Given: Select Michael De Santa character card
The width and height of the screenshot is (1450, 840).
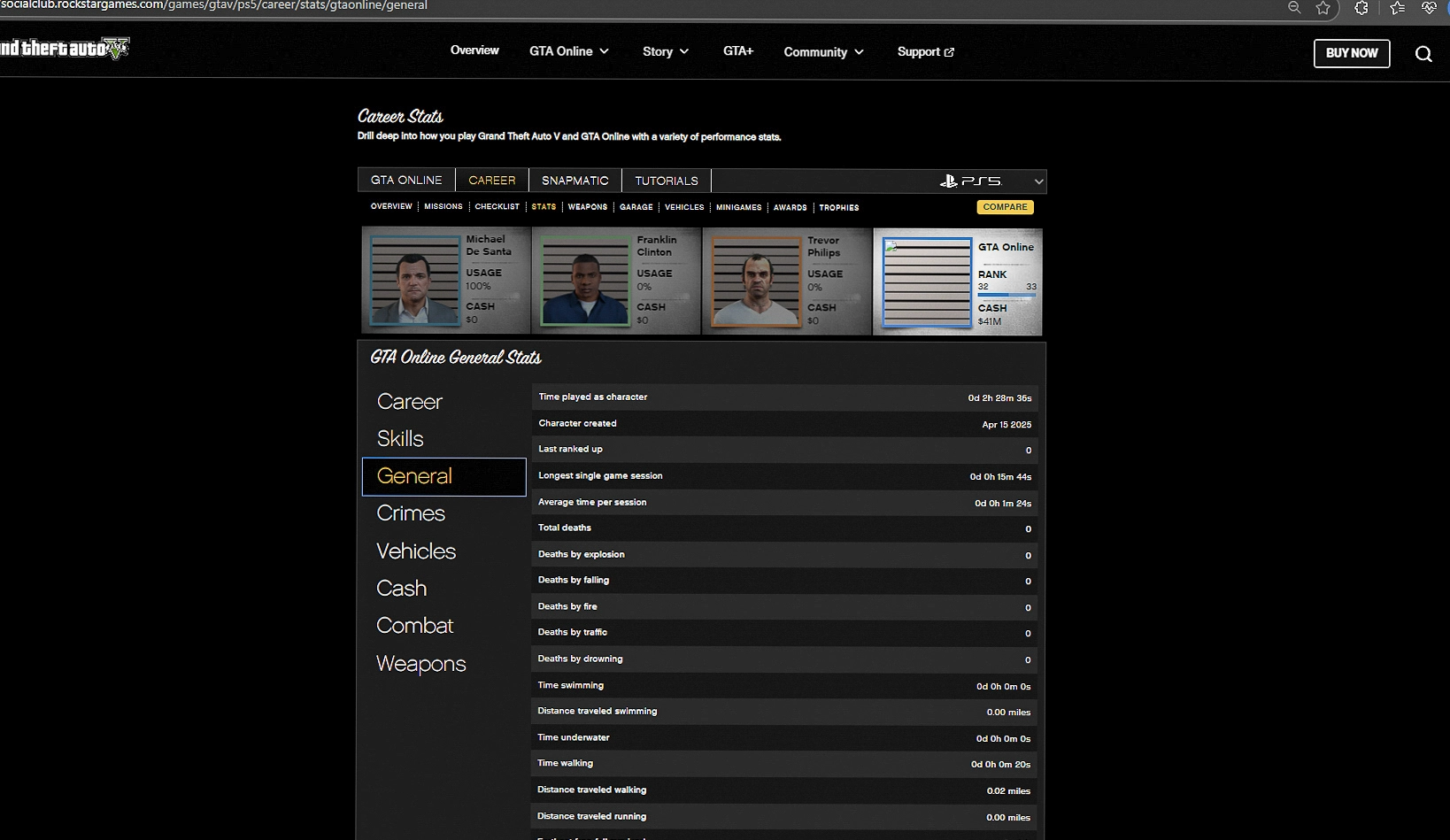Looking at the screenshot, I should pyautogui.click(x=445, y=280).
